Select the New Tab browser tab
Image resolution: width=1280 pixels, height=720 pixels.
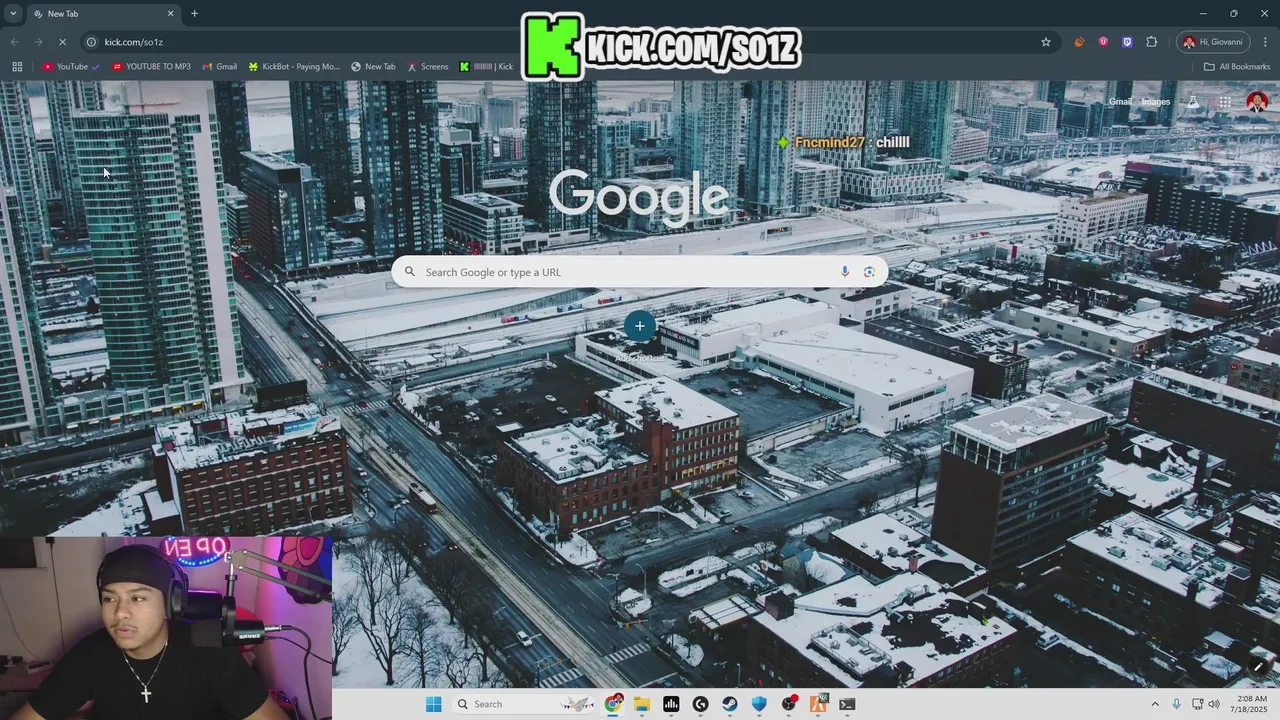[x=104, y=14]
